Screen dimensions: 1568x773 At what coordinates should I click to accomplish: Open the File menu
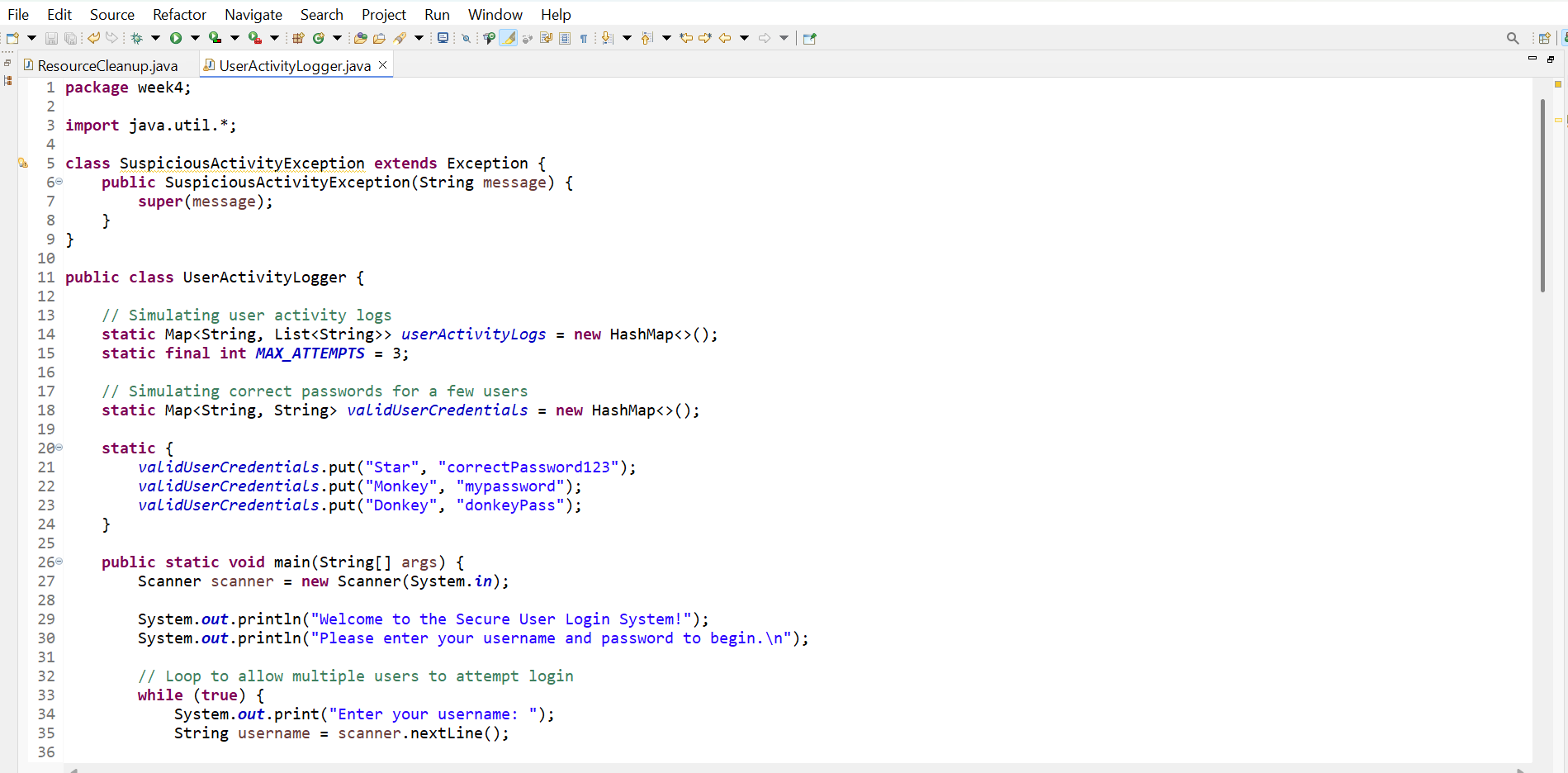point(18,15)
